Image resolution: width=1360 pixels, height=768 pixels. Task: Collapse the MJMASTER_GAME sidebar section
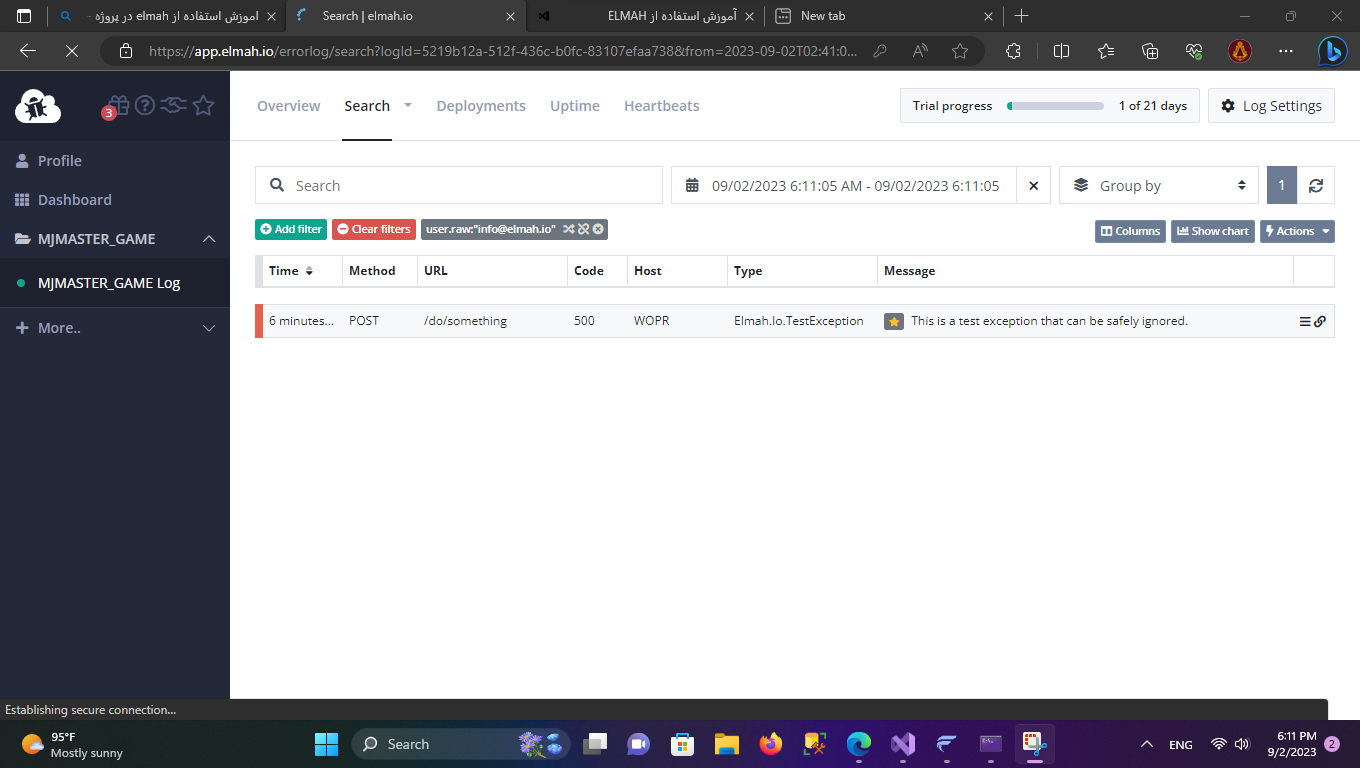point(209,239)
